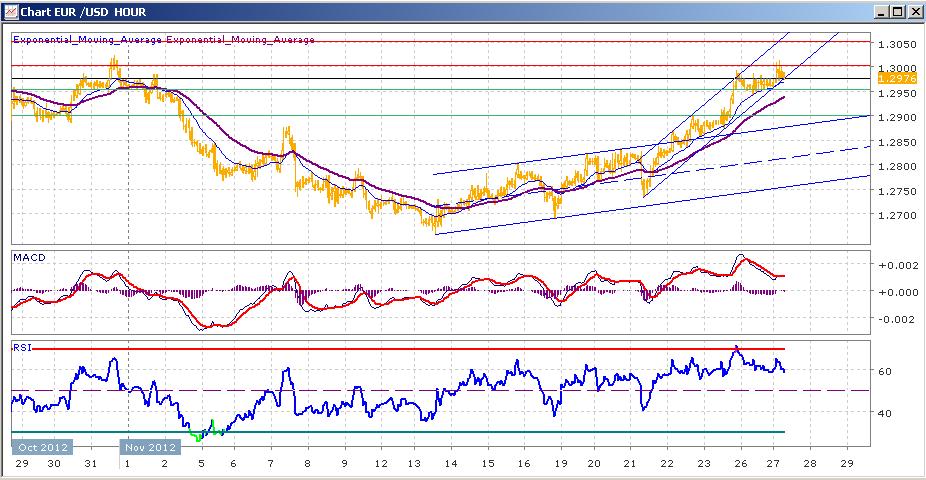The height and width of the screenshot is (480, 926).
Task: Select date 14 on the time axis
Action: click(x=451, y=463)
